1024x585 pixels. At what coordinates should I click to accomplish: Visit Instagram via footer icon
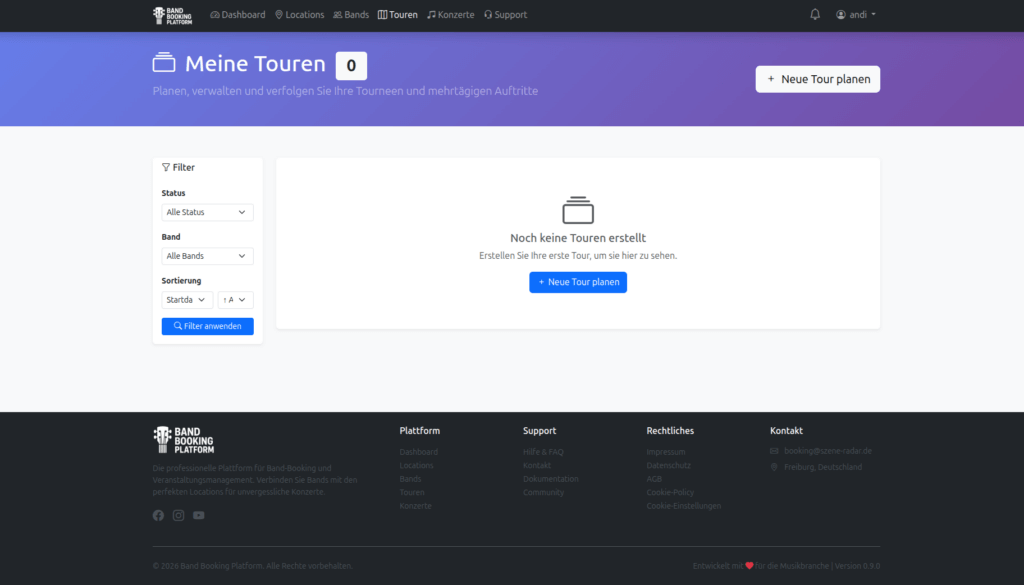(178, 515)
